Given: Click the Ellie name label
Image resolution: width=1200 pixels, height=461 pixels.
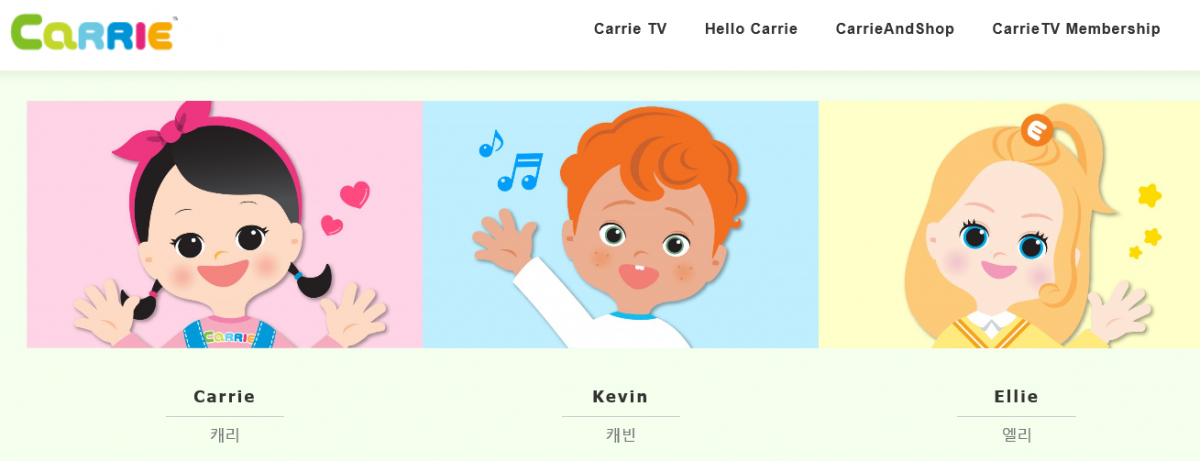Looking at the screenshot, I should 1016,397.
